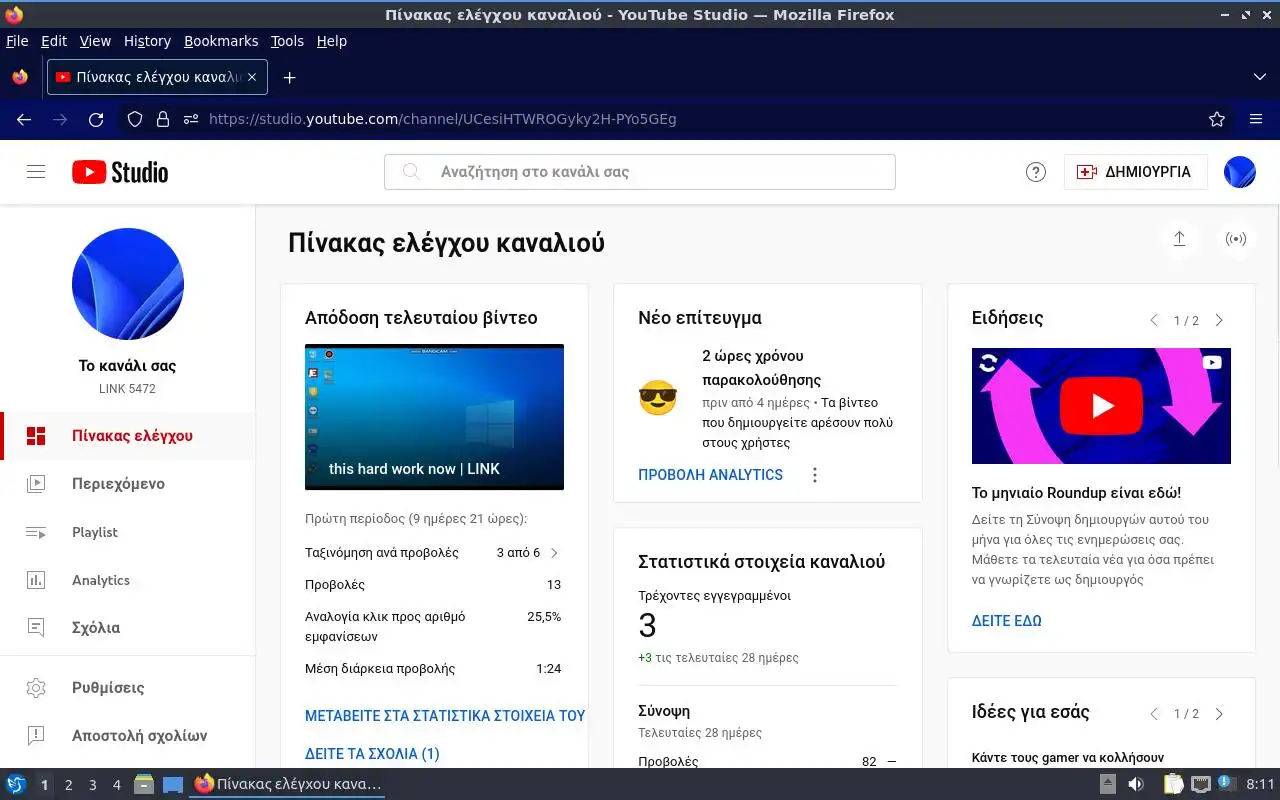
Task: Click the YouTube Studio logo
Action: click(x=120, y=172)
